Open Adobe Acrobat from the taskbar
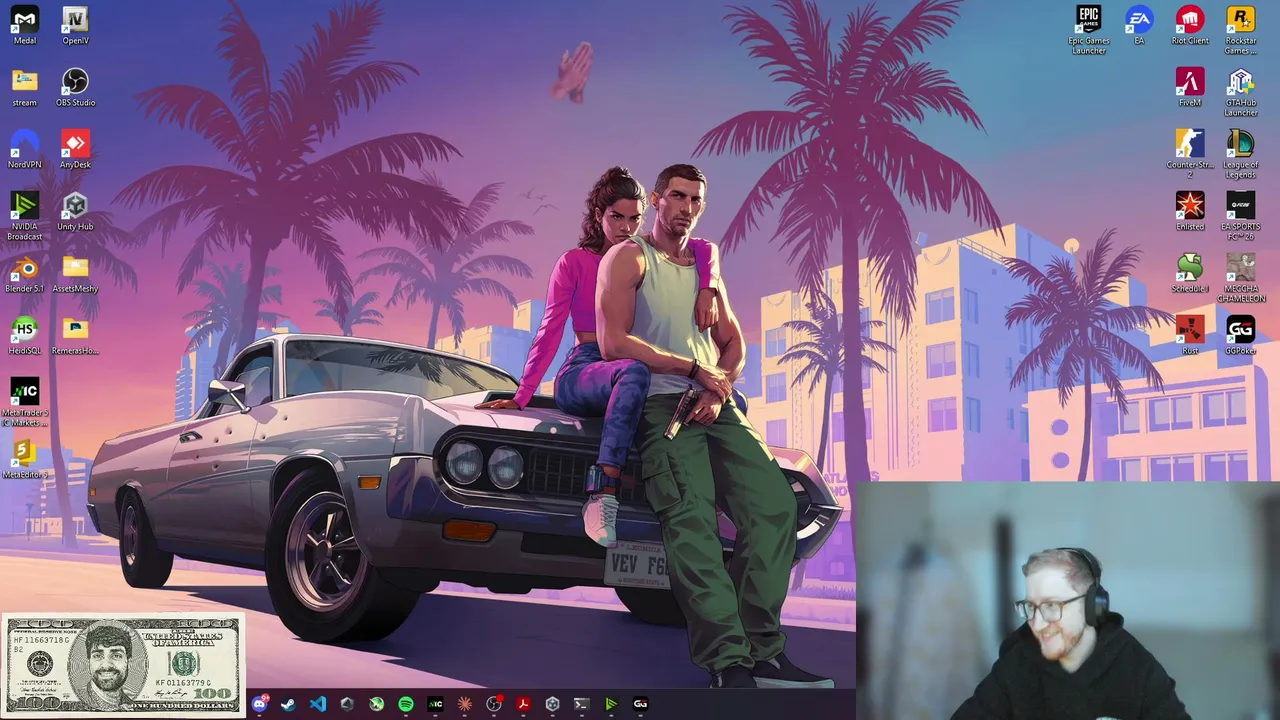 [x=523, y=704]
